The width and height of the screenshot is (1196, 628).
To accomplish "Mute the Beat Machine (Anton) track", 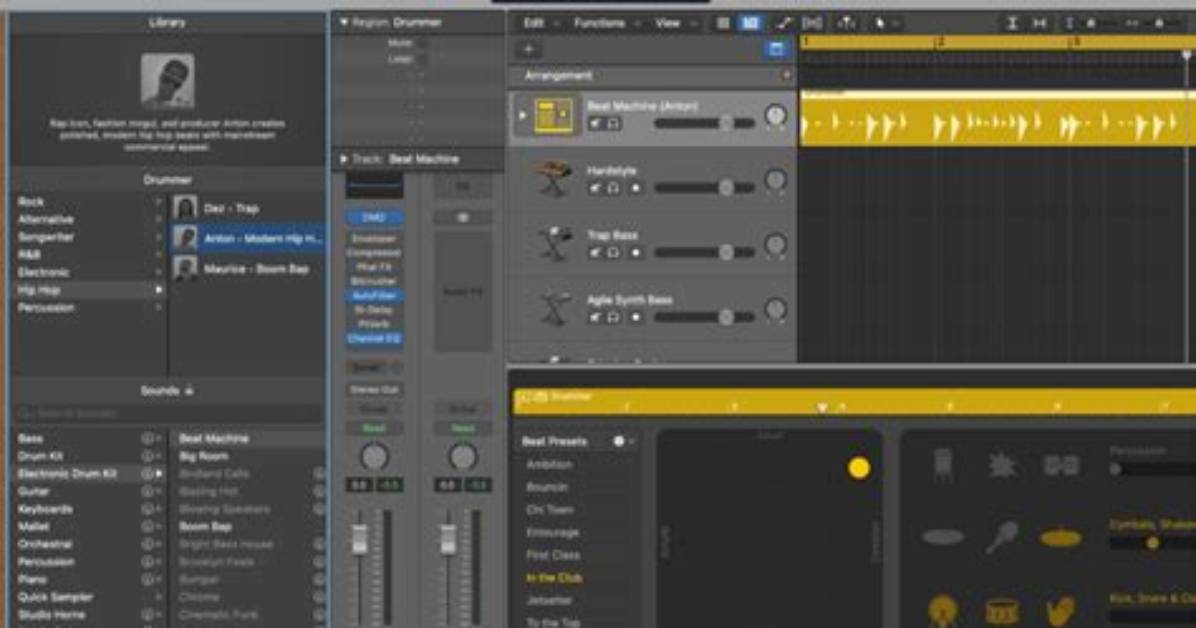I will (x=596, y=124).
